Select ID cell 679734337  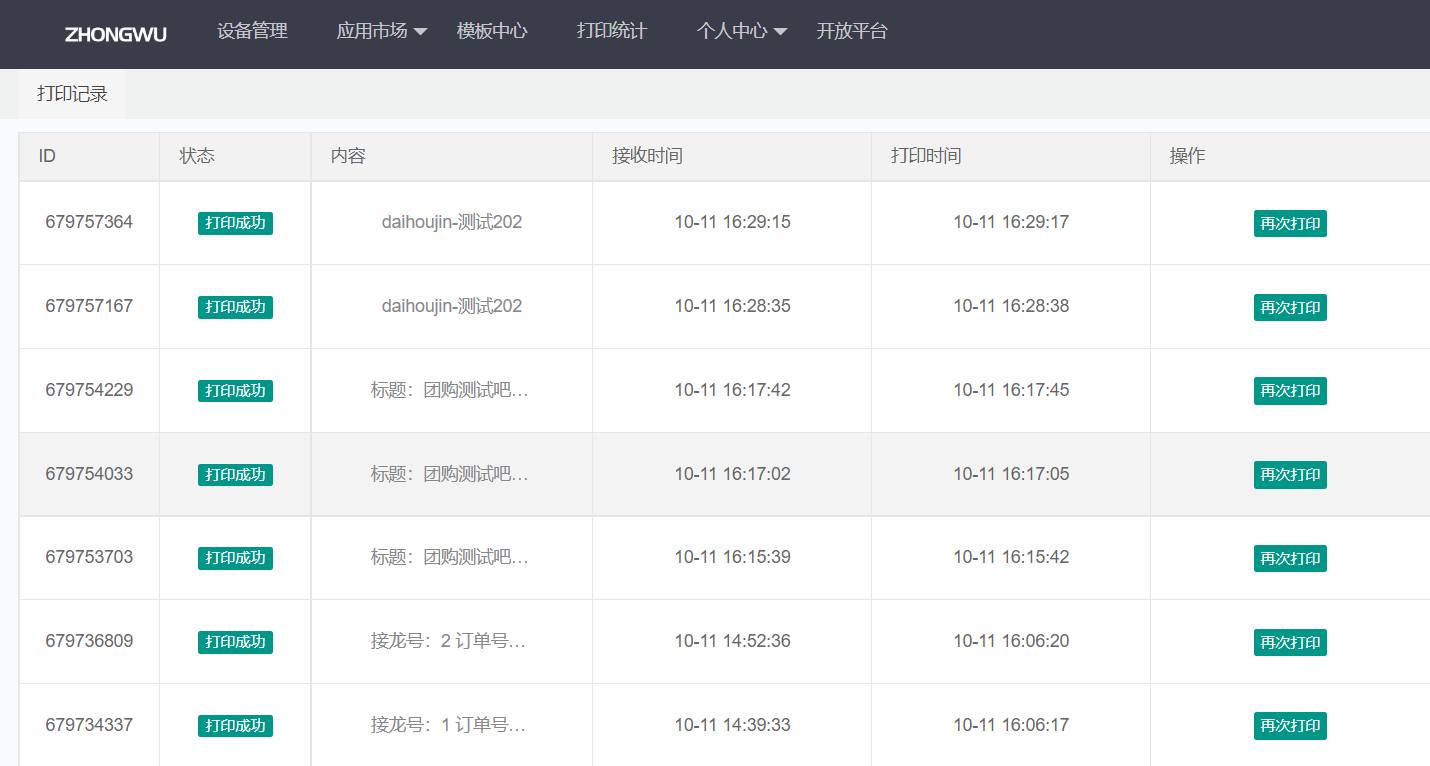click(x=89, y=725)
